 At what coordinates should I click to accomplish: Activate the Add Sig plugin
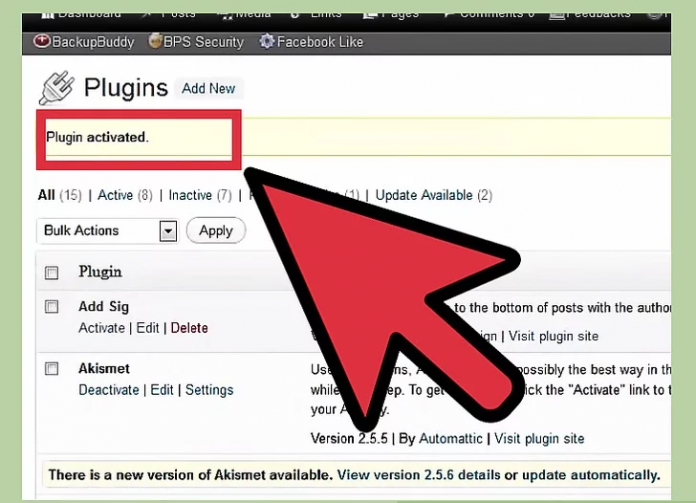pos(101,328)
